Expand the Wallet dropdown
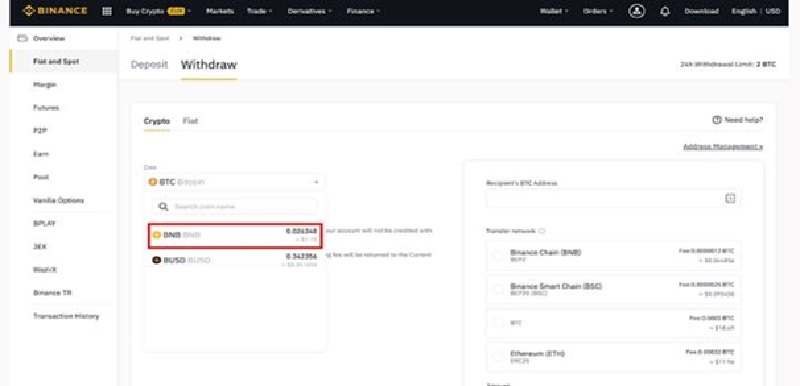The height and width of the screenshot is (386, 800). (x=554, y=11)
